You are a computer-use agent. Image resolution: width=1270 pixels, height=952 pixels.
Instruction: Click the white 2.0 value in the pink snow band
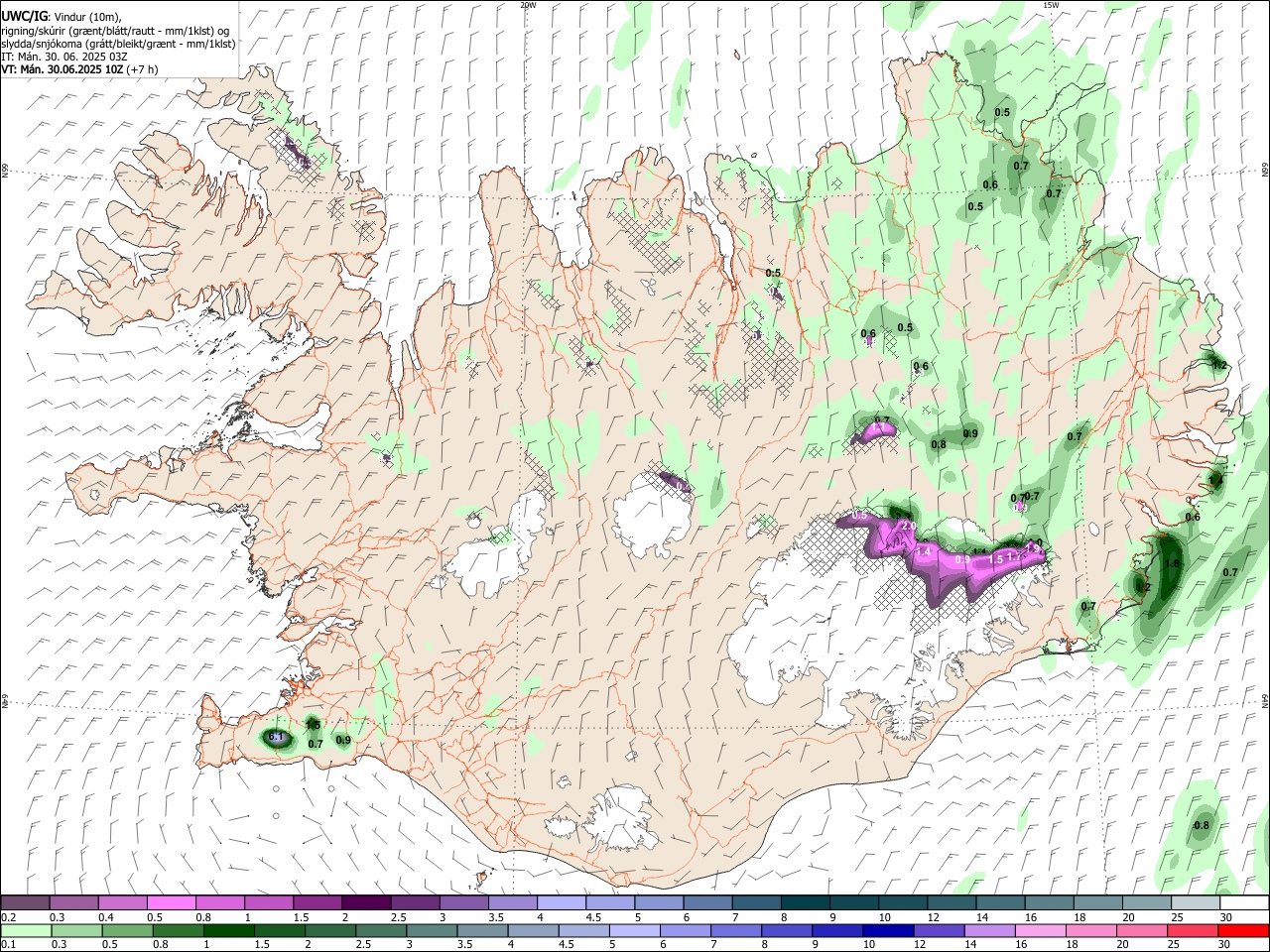coord(907,526)
